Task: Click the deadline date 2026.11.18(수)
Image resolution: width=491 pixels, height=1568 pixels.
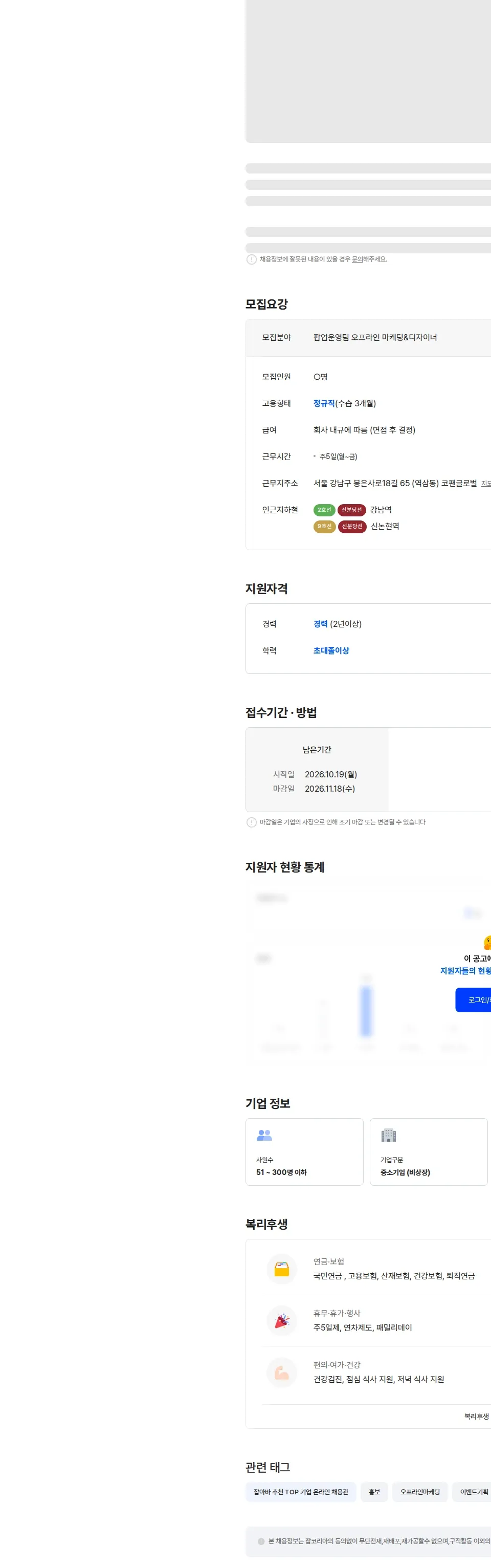Action: tap(330, 789)
